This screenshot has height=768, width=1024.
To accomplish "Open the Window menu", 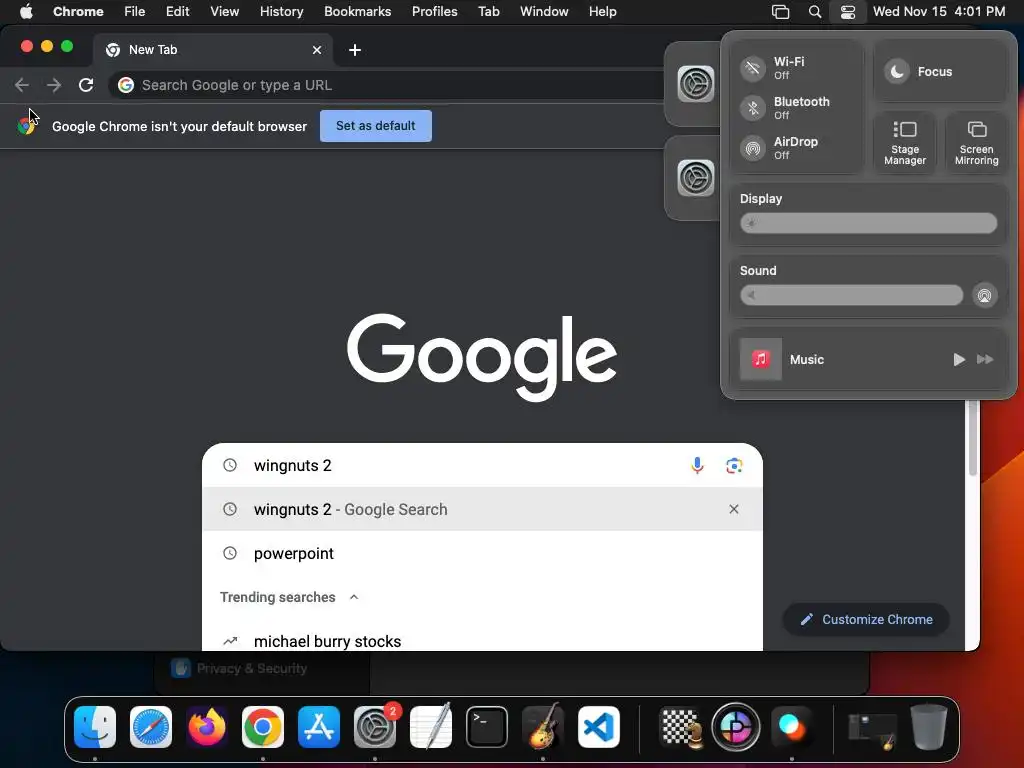I will (544, 12).
